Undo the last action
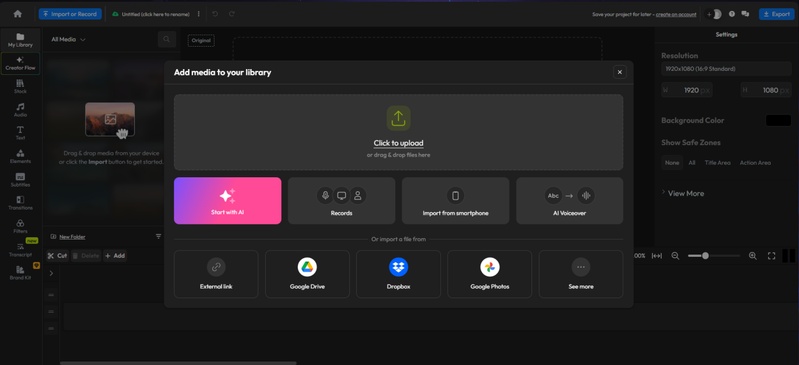This screenshot has height=365, width=799. click(215, 14)
